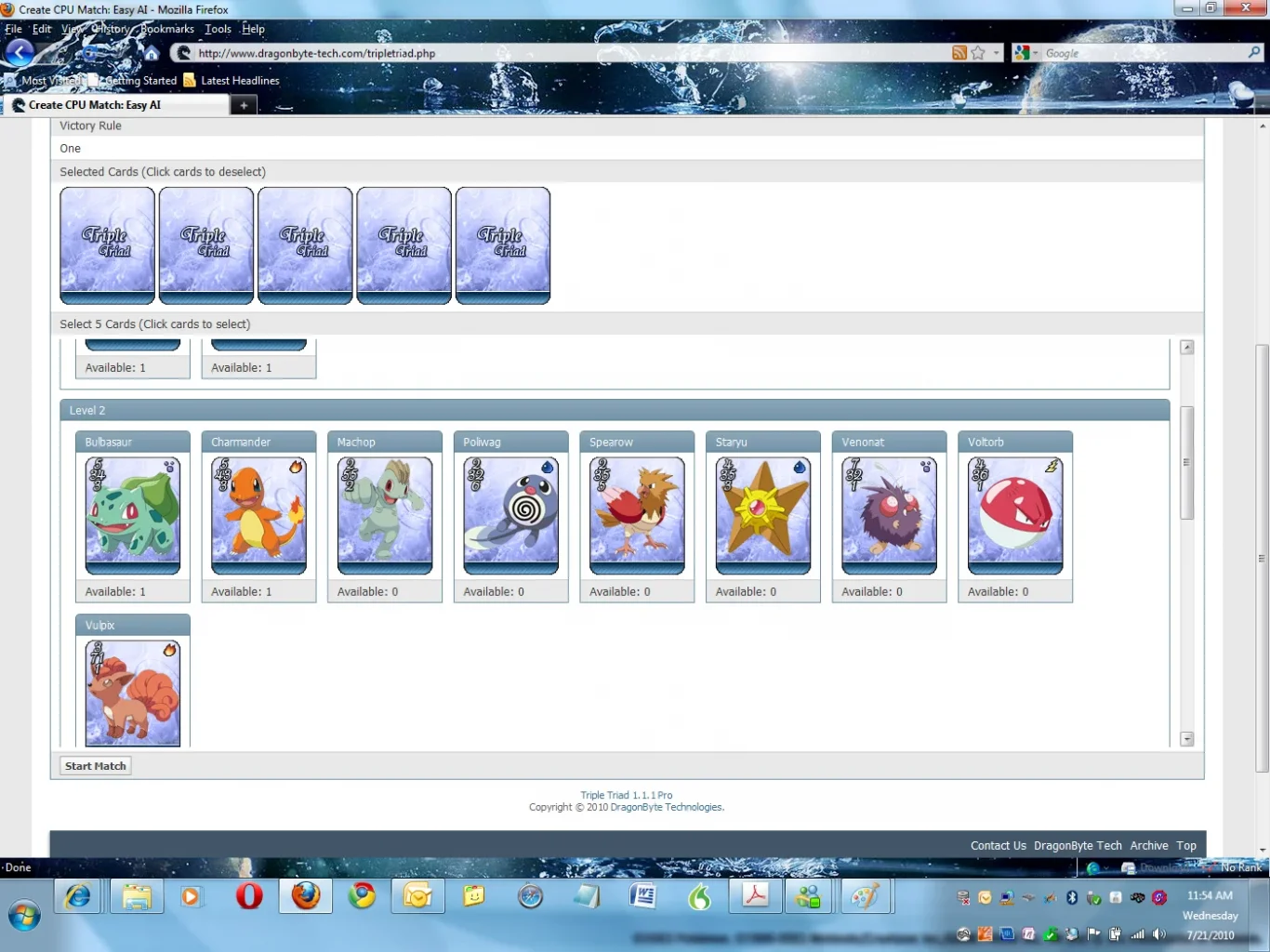1270x952 pixels.
Task: Click the card list scroll-up arrow
Action: [x=1186, y=347]
